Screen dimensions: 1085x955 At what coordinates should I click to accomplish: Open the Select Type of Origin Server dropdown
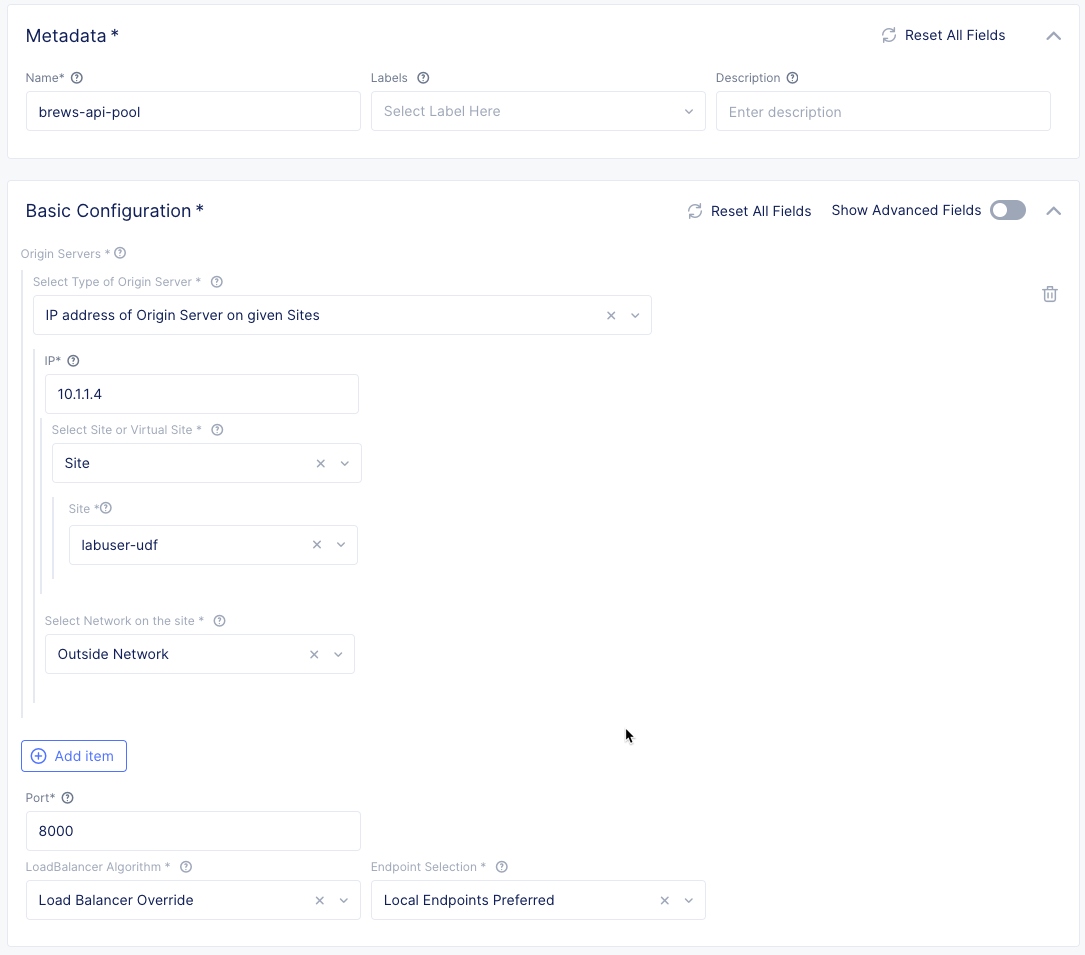635,315
